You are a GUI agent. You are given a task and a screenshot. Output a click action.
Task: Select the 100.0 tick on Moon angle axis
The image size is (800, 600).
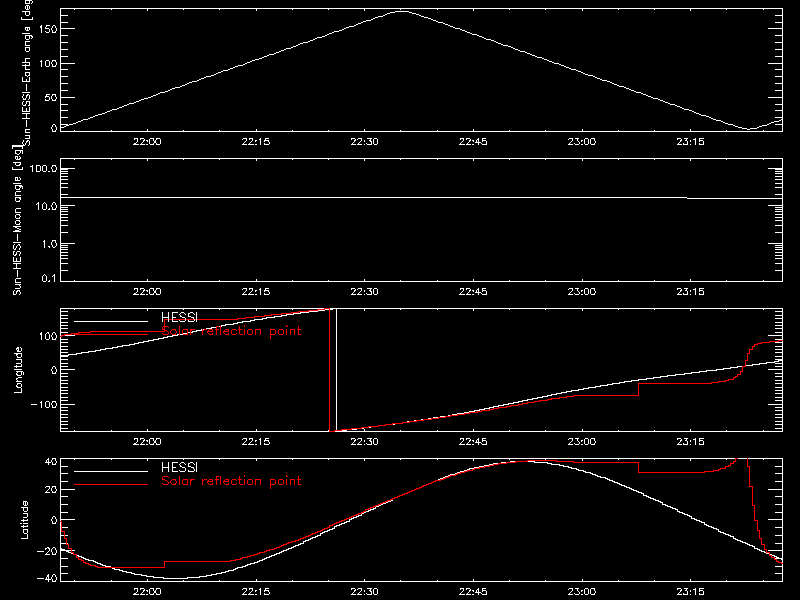point(43,169)
